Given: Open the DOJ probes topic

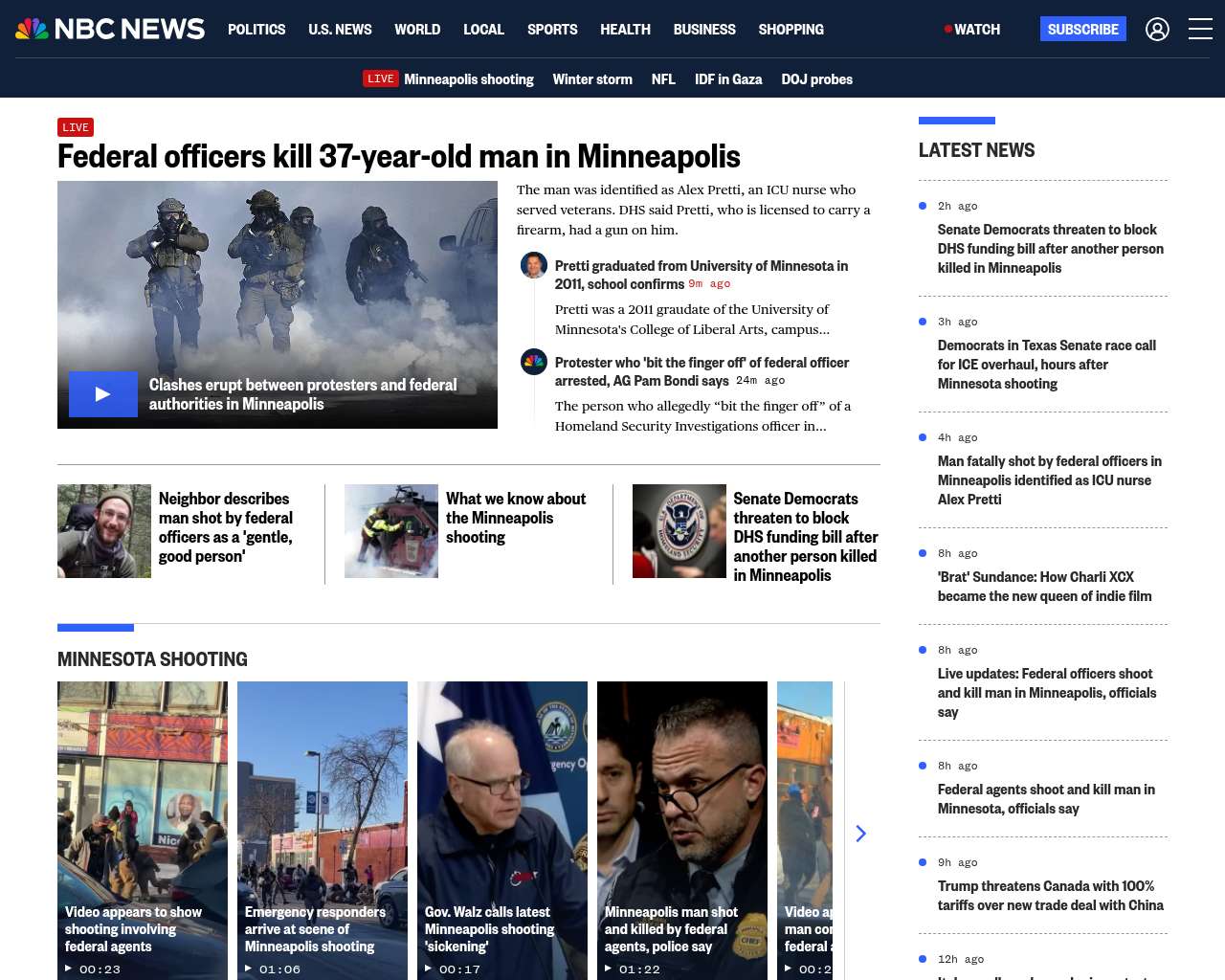Looking at the screenshot, I should pyautogui.click(x=816, y=78).
